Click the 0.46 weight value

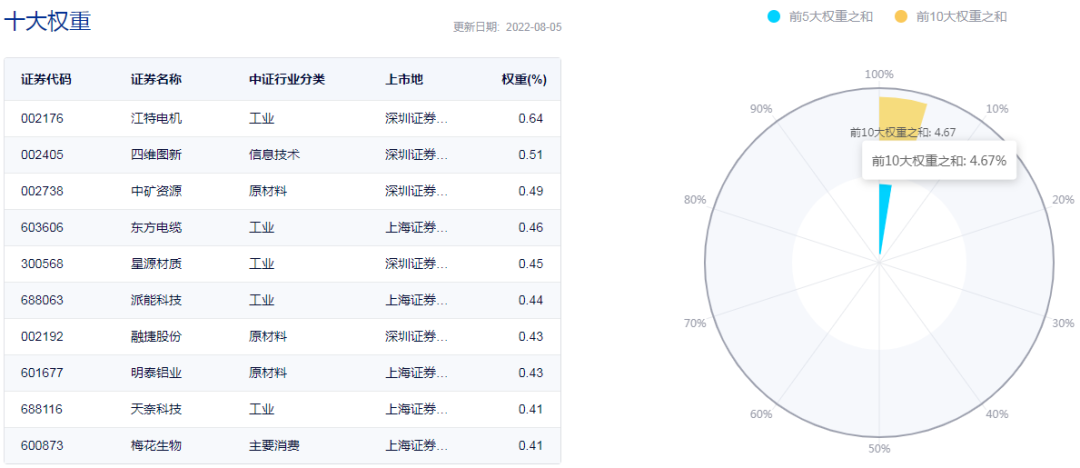pos(530,227)
